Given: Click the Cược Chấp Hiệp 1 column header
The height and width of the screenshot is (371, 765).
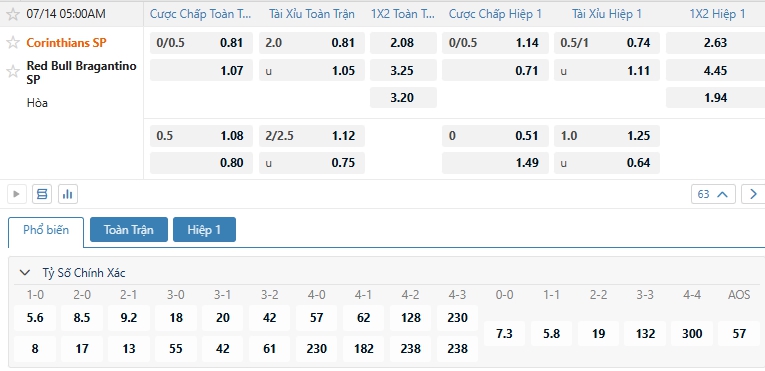Looking at the screenshot, I should tap(495, 14).
